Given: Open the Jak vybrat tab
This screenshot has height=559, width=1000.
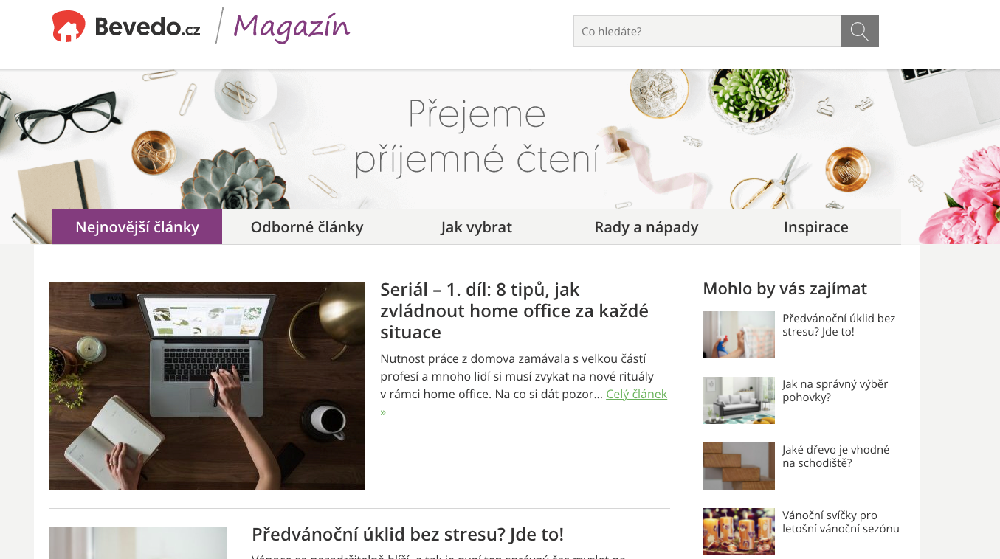Looking at the screenshot, I should [x=476, y=227].
